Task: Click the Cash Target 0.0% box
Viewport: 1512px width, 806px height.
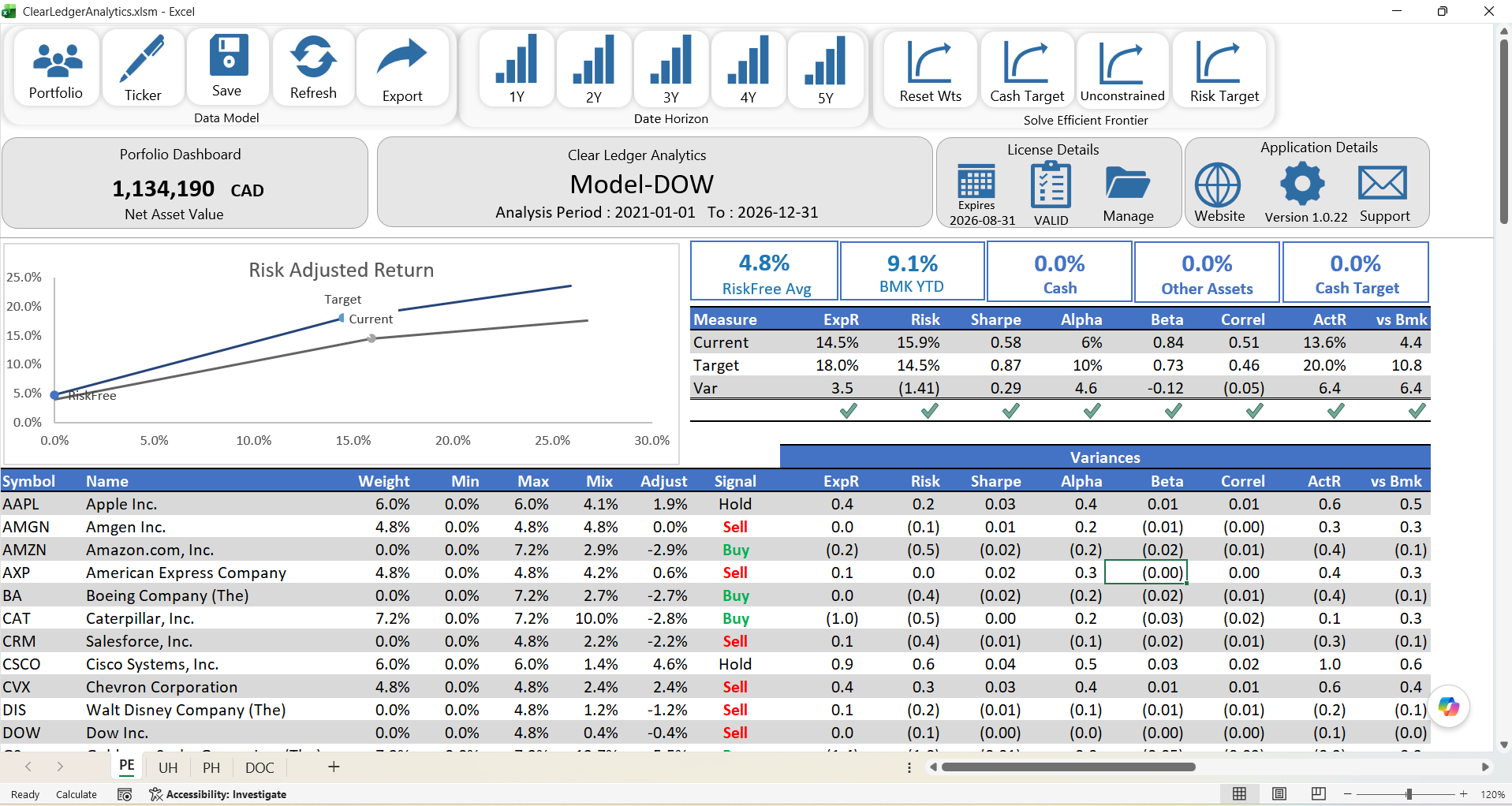Action: (1356, 272)
